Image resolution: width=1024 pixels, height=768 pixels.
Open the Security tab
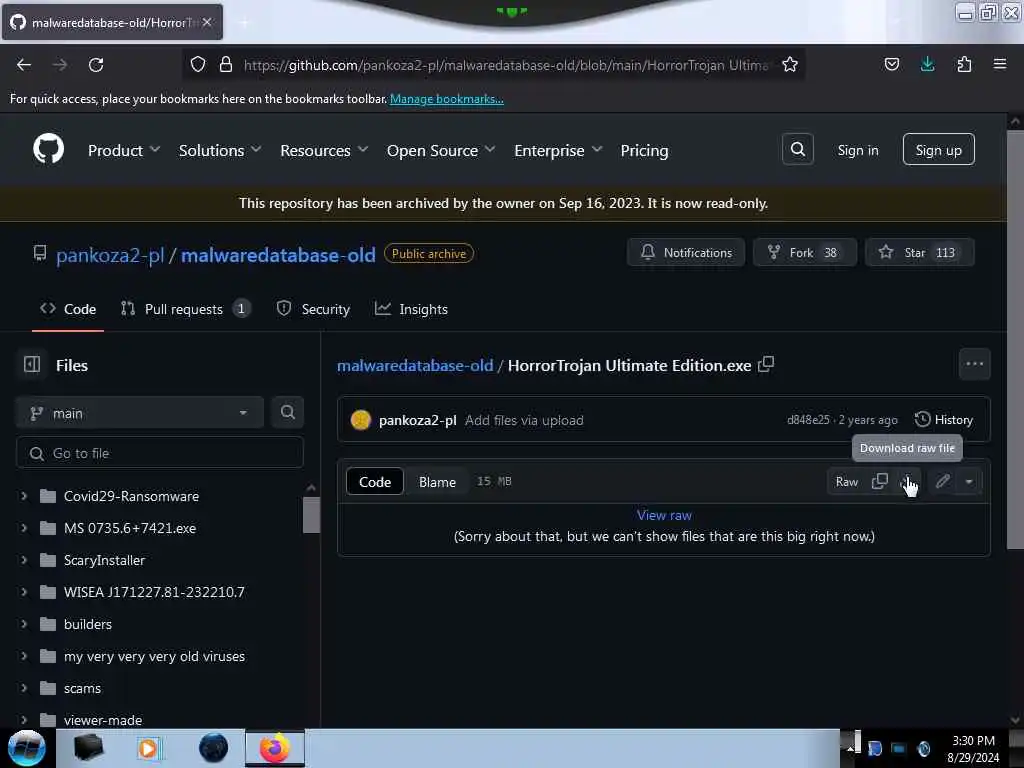coord(313,309)
